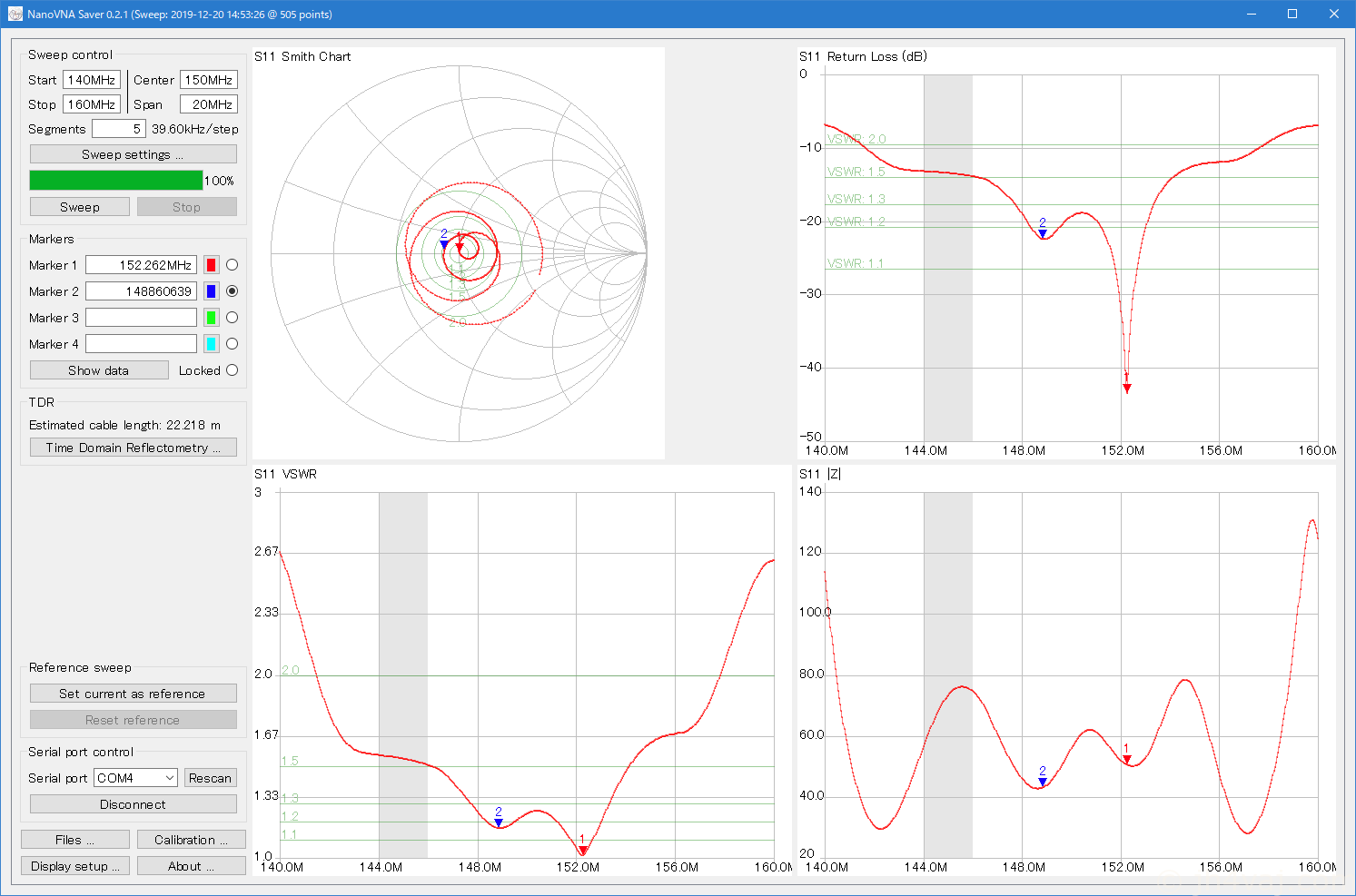Image resolution: width=1356 pixels, height=896 pixels.
Task: Click the S11 Smith Chart title
Action: point(302,56)
